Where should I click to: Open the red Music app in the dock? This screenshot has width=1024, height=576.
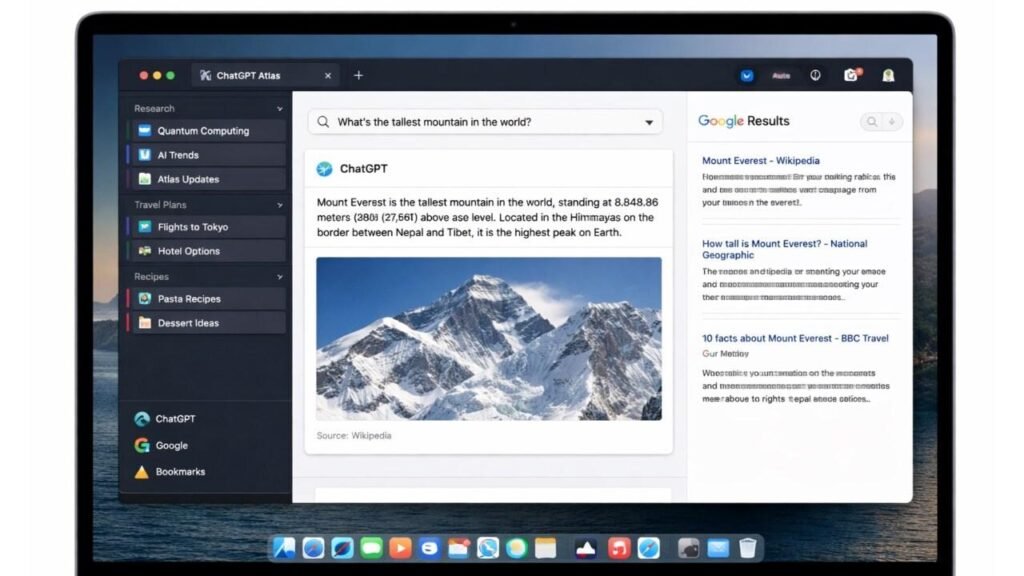click(618, 548)
